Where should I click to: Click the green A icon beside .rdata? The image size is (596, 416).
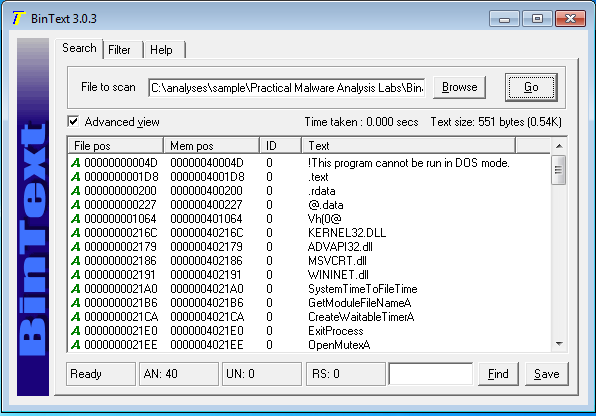[x=76, y=191]
